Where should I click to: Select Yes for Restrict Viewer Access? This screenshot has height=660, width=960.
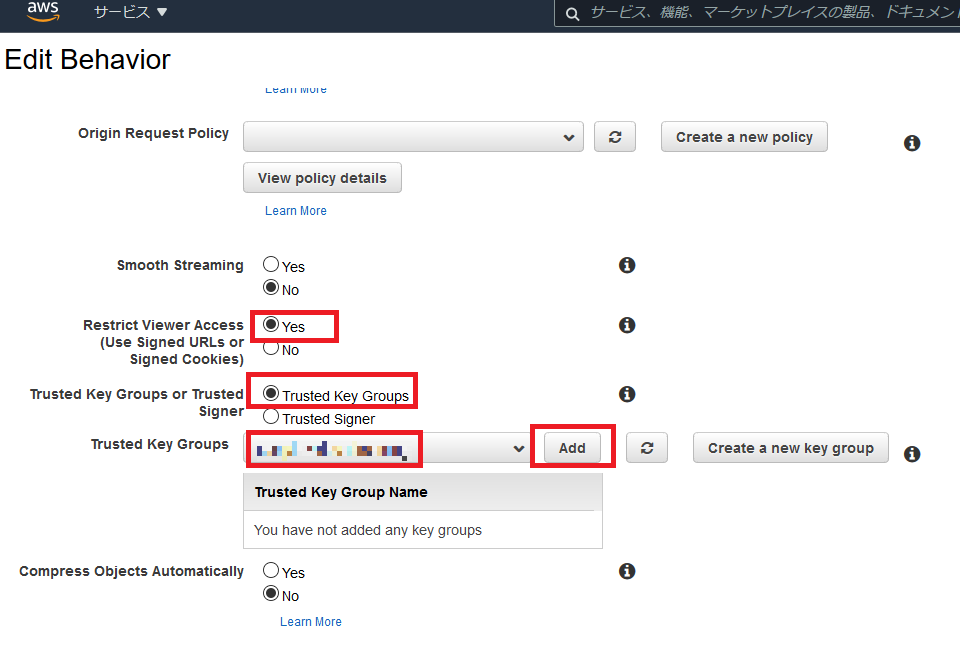coord(271,324)
